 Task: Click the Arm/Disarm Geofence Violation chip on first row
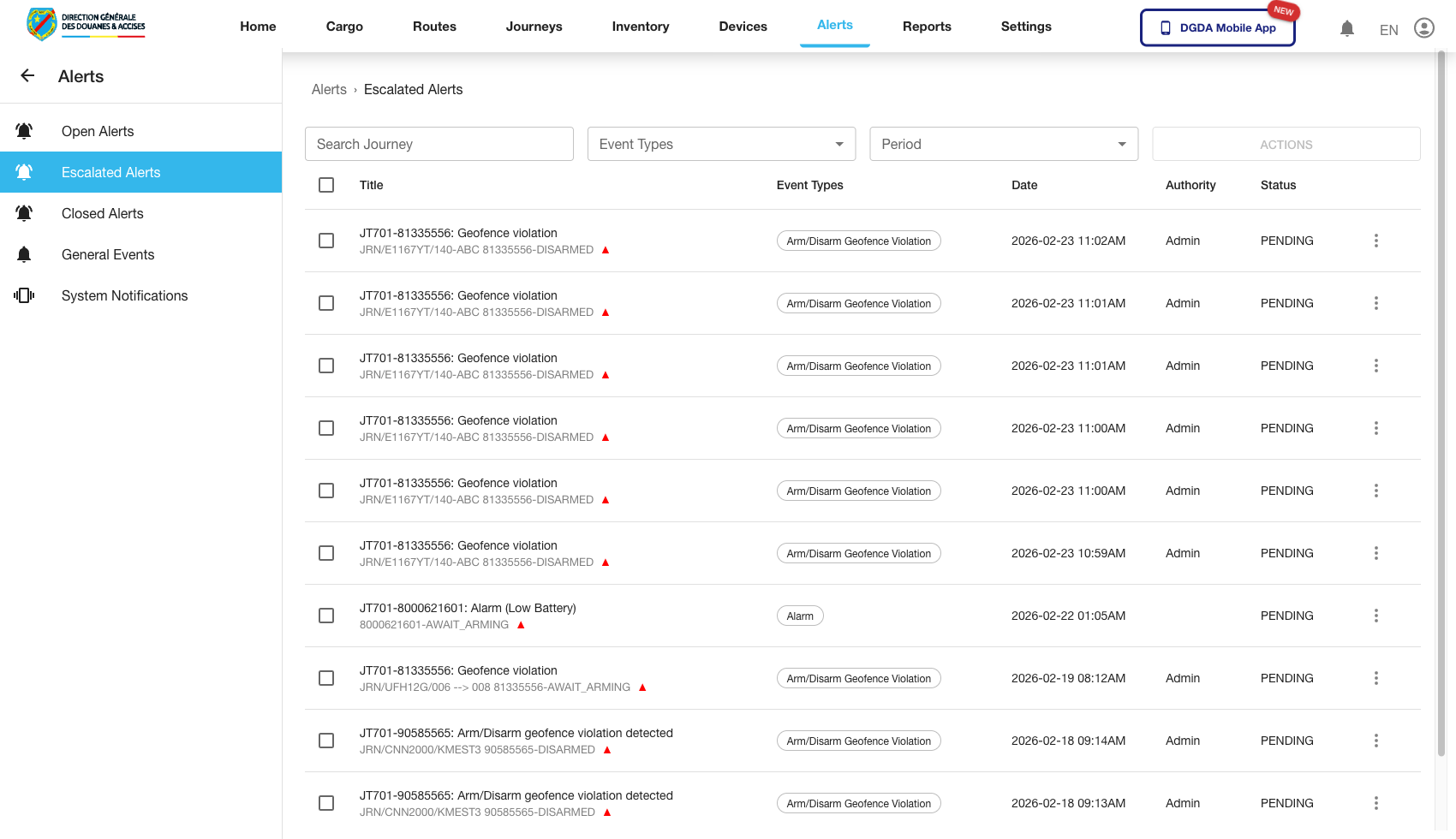pyautogui.click(x=858, y=241)
